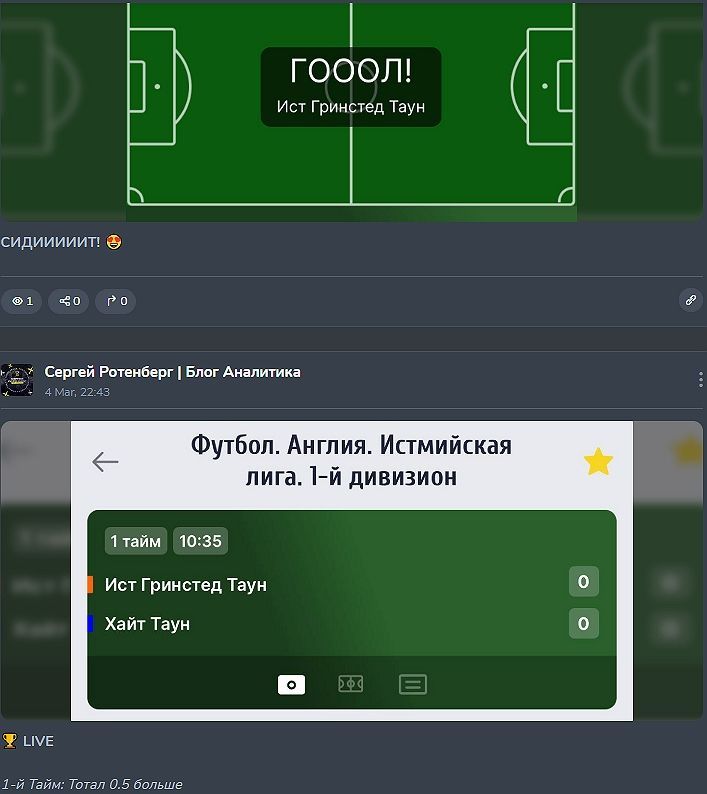Click the views eye counter pill
This screenshot has width=707, height=794.
click(22, 301)
